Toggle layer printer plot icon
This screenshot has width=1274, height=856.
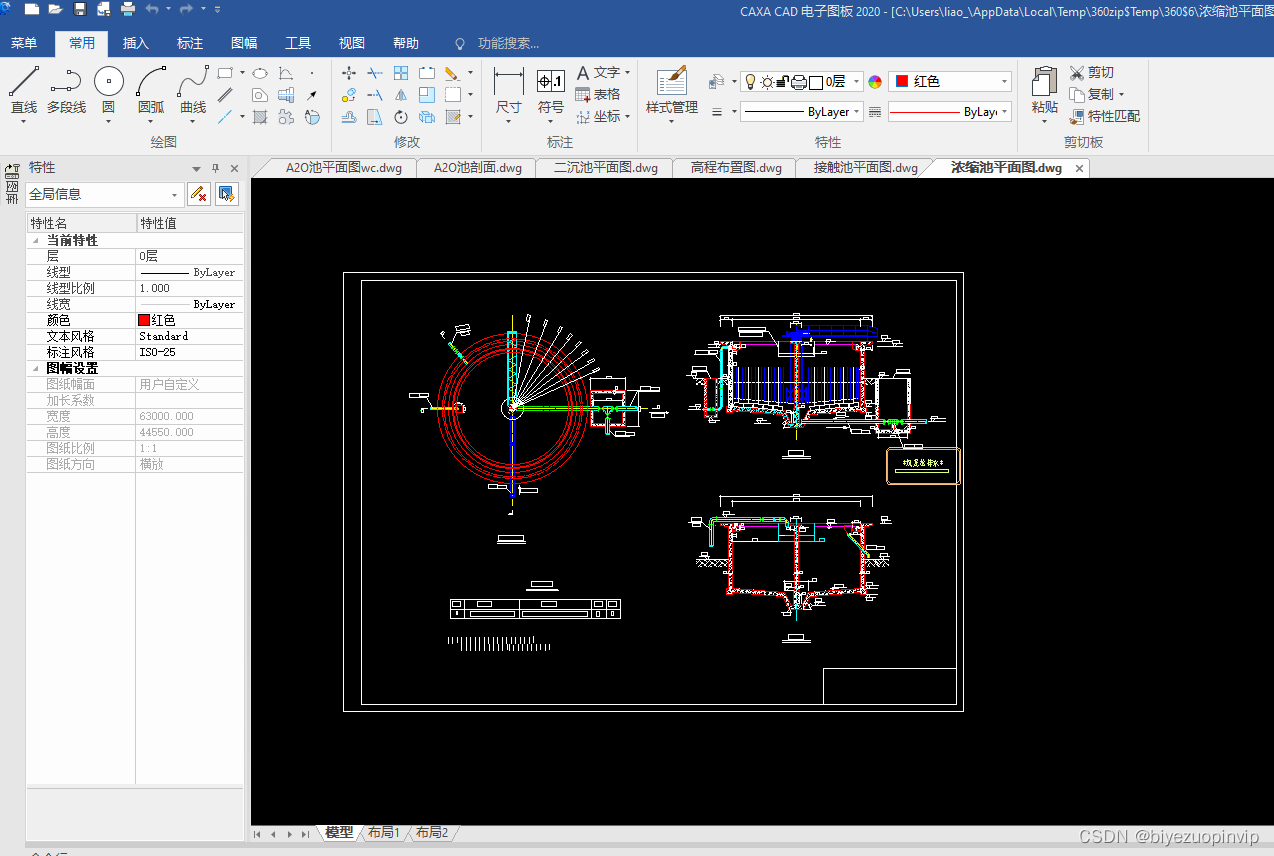pyautogui.click(x=798, y=82)
